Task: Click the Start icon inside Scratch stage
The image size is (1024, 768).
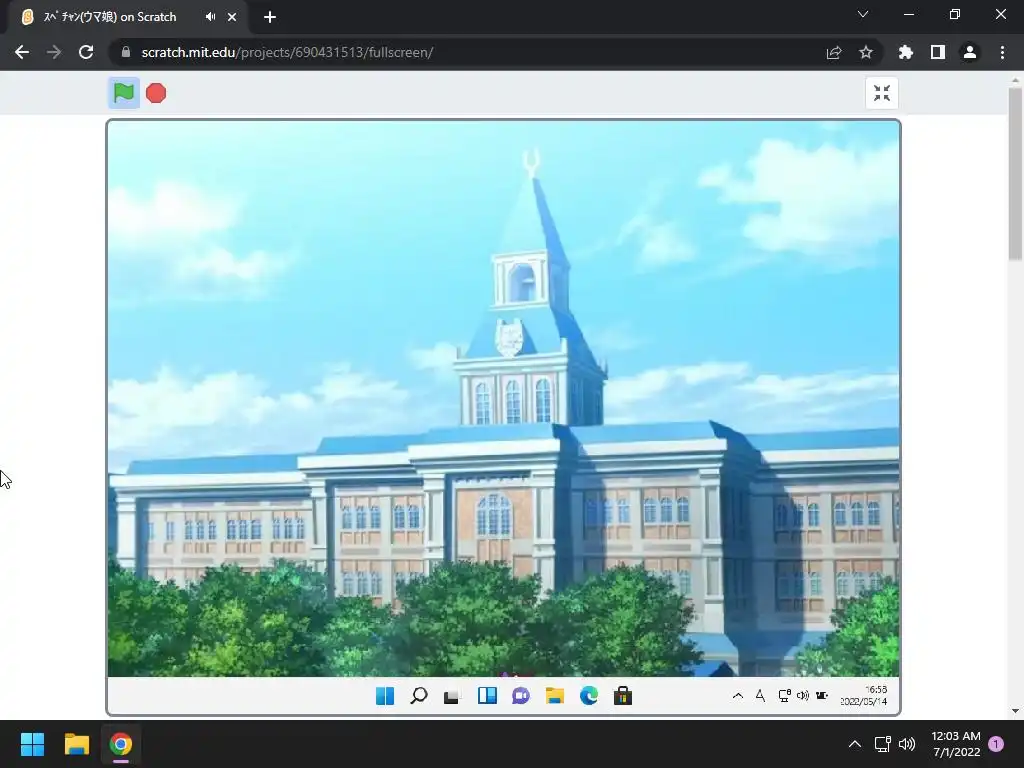Action: point(385,696)
